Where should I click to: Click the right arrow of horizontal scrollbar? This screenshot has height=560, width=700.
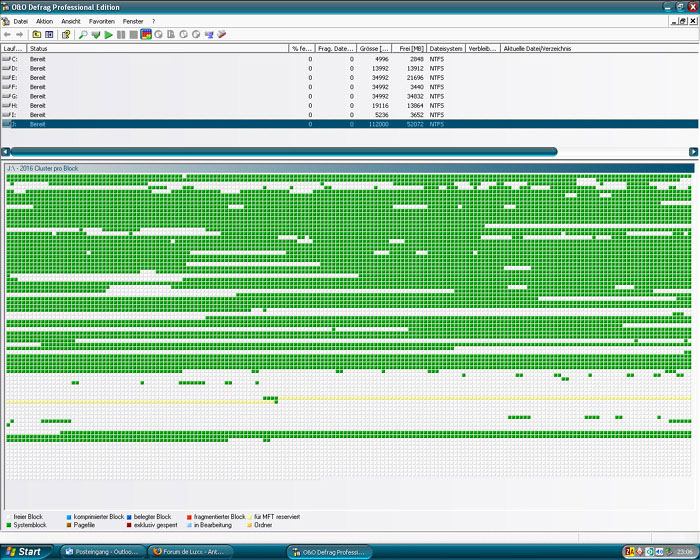tap(693, 152)
